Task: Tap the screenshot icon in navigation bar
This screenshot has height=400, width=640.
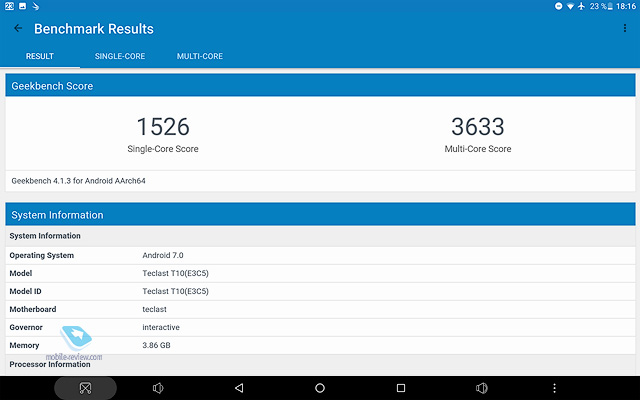Action: (85, 388)
